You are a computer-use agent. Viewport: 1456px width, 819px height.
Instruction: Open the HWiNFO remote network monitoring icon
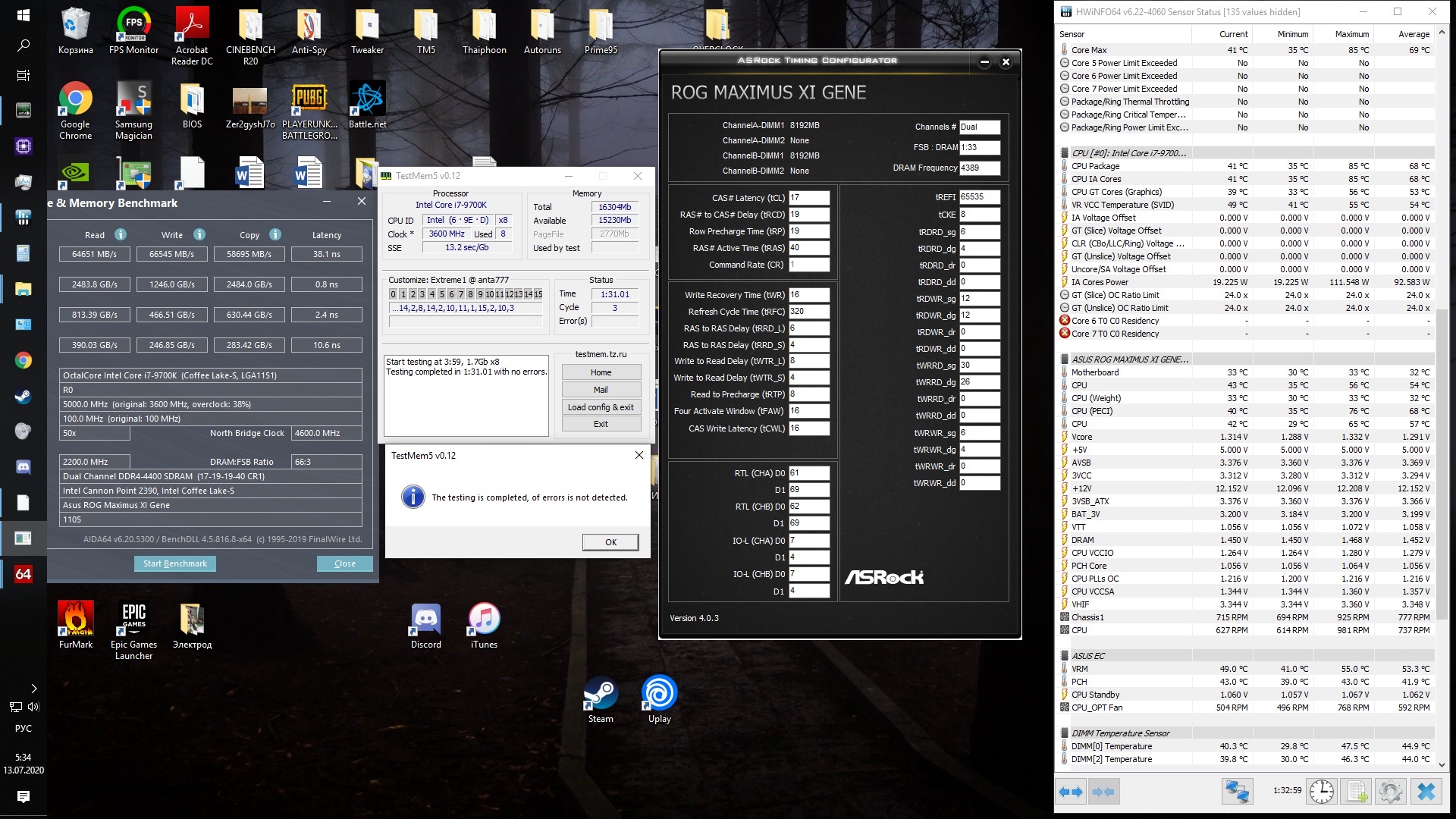tap(1237, 792)
